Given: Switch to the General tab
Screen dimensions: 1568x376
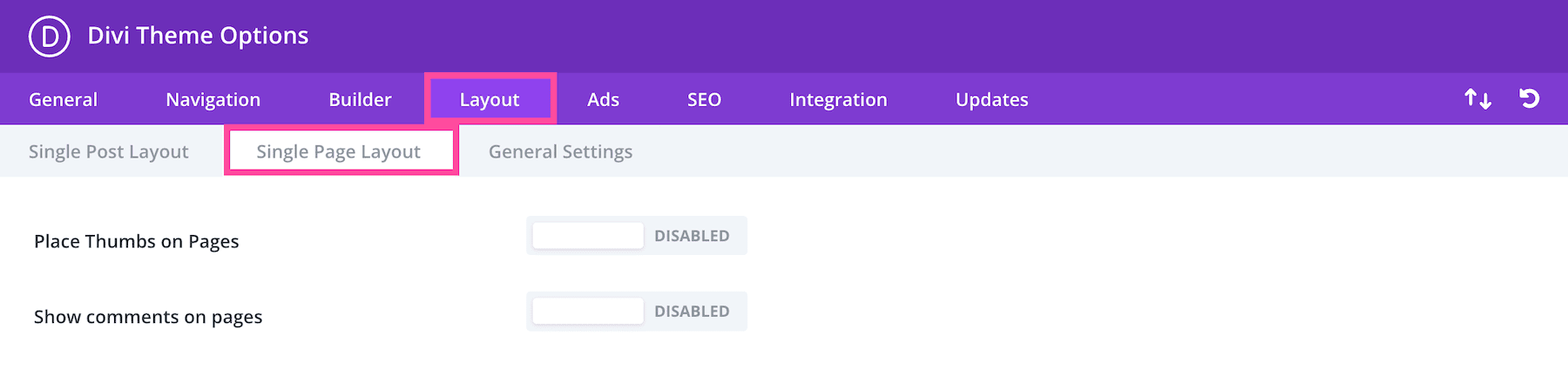Looking at the screenshot, I should (x=63, y=100).
